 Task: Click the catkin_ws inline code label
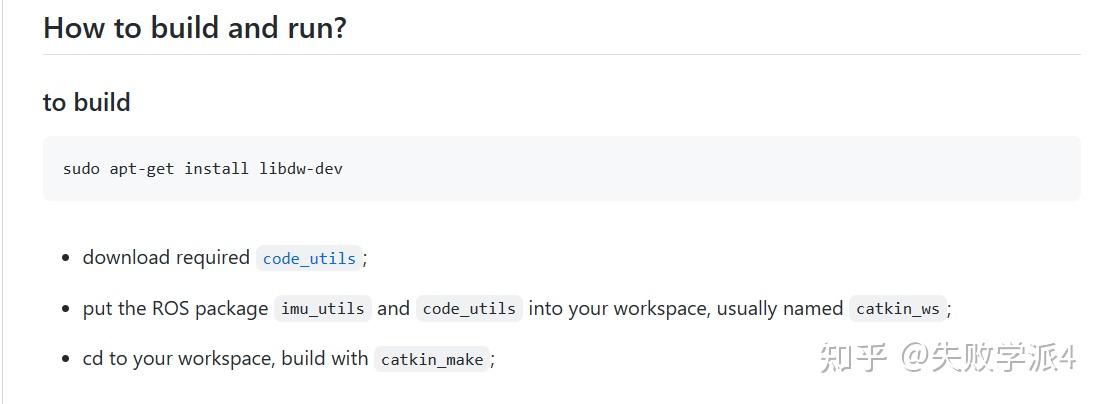pyautogui.click(x=898, y=308)
